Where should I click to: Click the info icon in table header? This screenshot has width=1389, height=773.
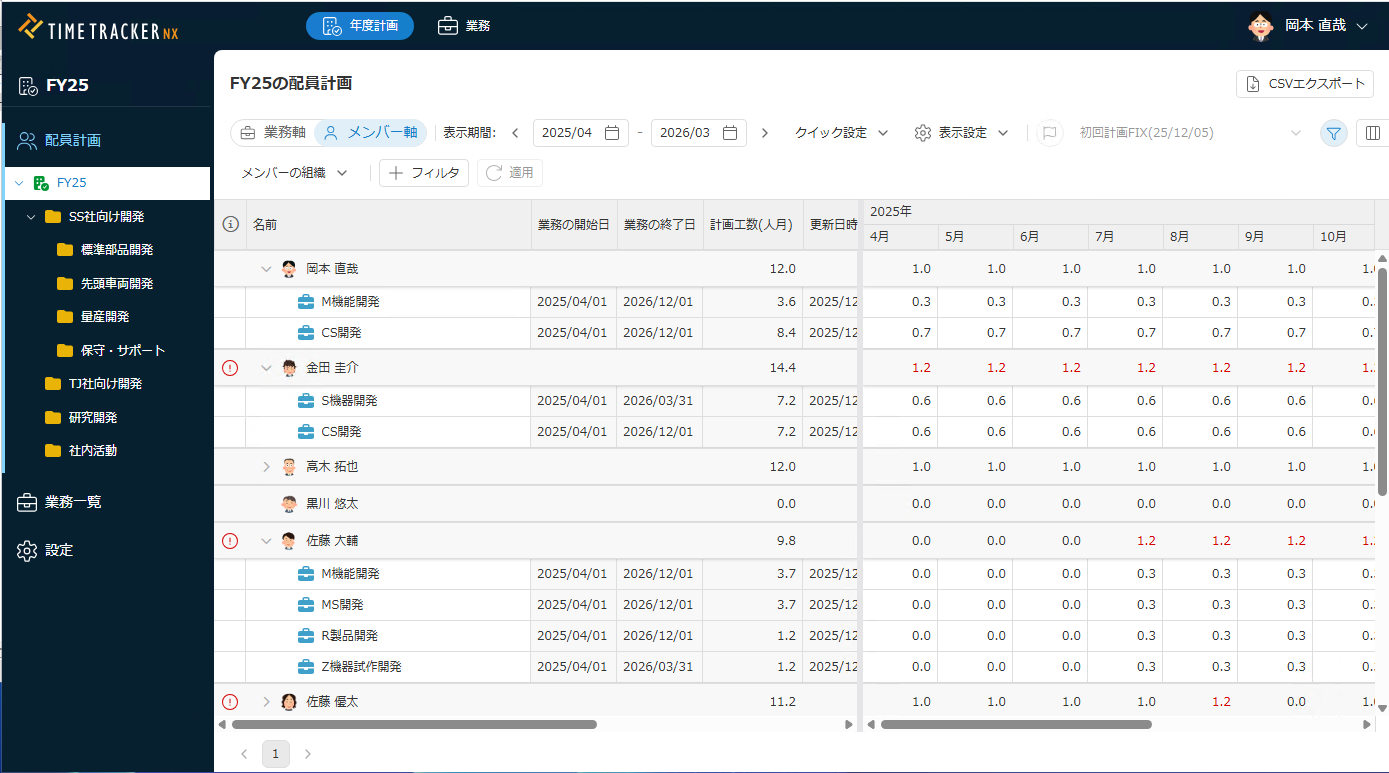coord(230,225)
